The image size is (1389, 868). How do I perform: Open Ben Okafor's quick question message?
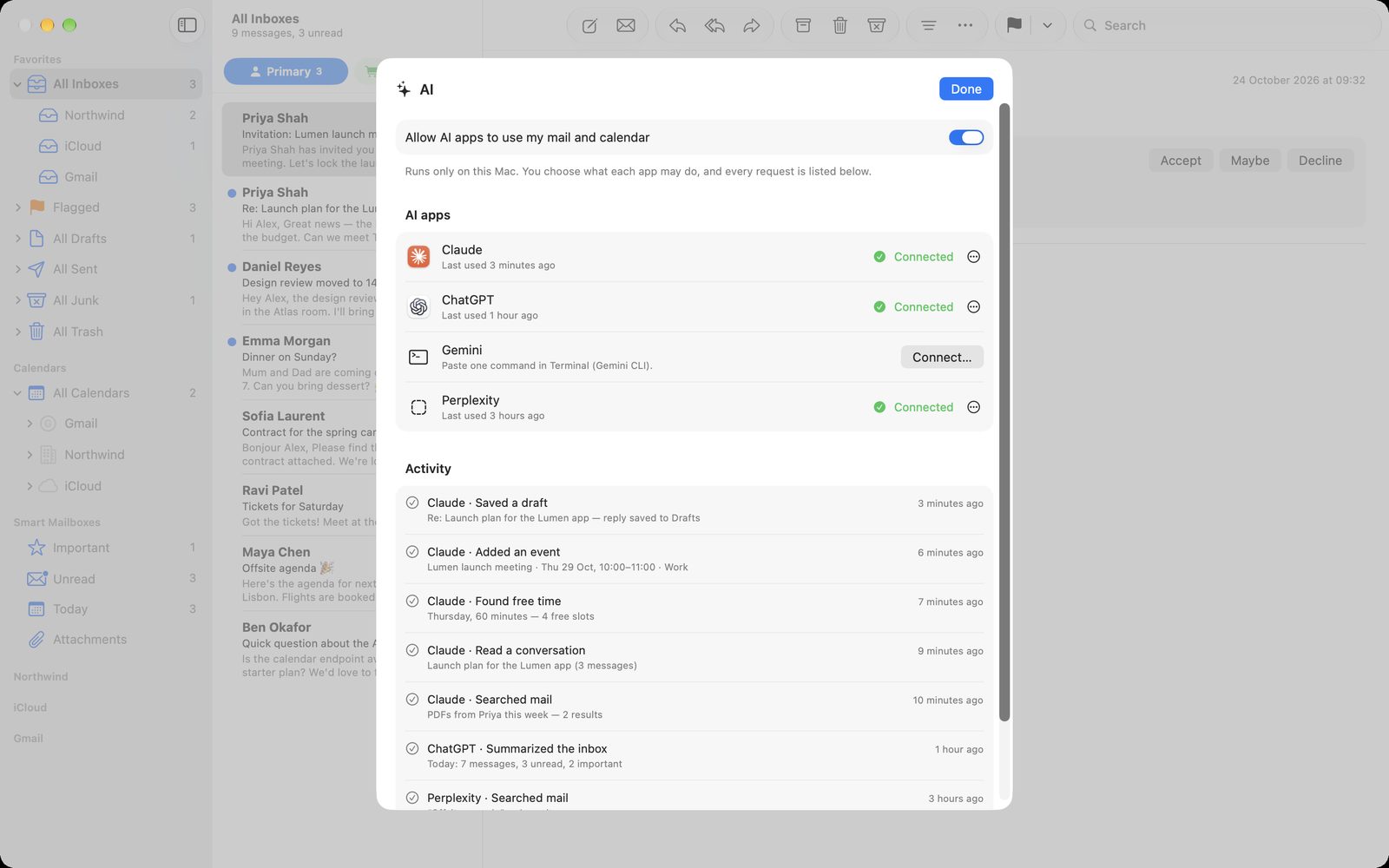pyautogui.click(x=300, y=649)
